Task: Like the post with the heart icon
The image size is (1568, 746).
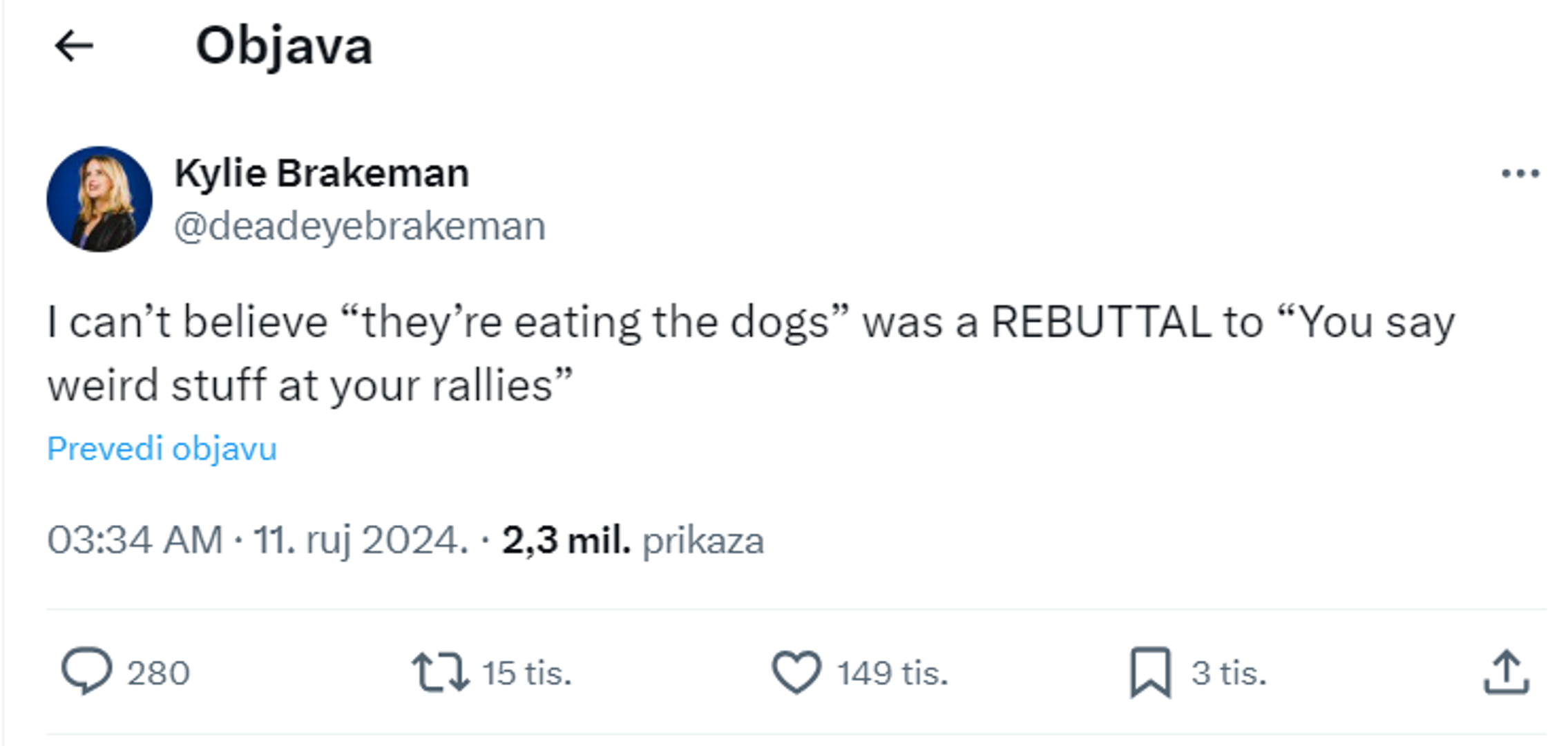Action: click(x=796, y=672)
